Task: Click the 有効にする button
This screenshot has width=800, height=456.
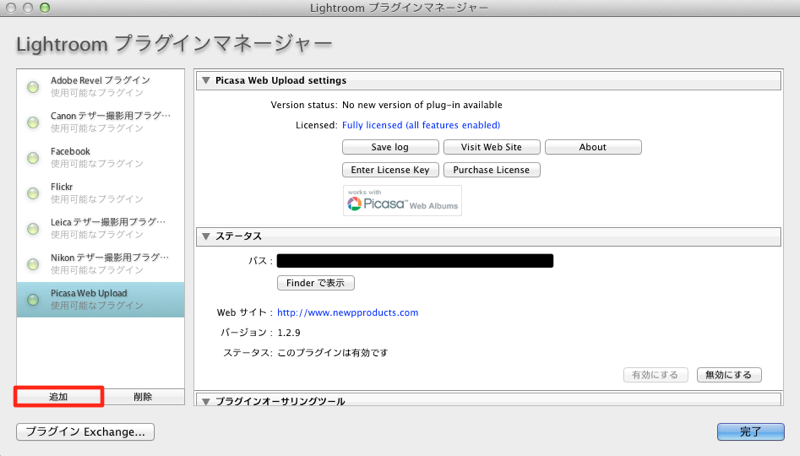Action: (656, 375)
